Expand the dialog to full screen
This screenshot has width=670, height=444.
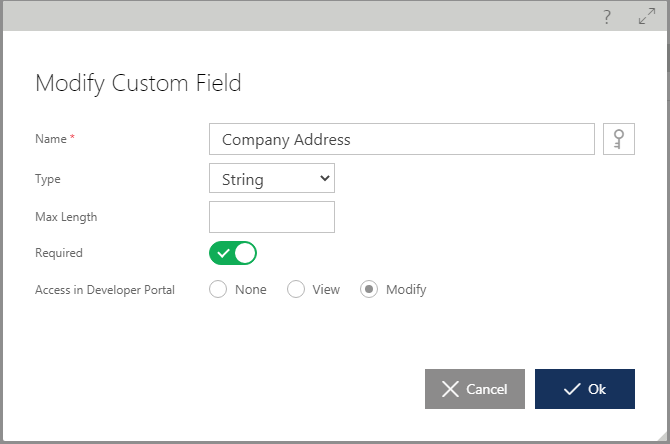pos(646,17)
